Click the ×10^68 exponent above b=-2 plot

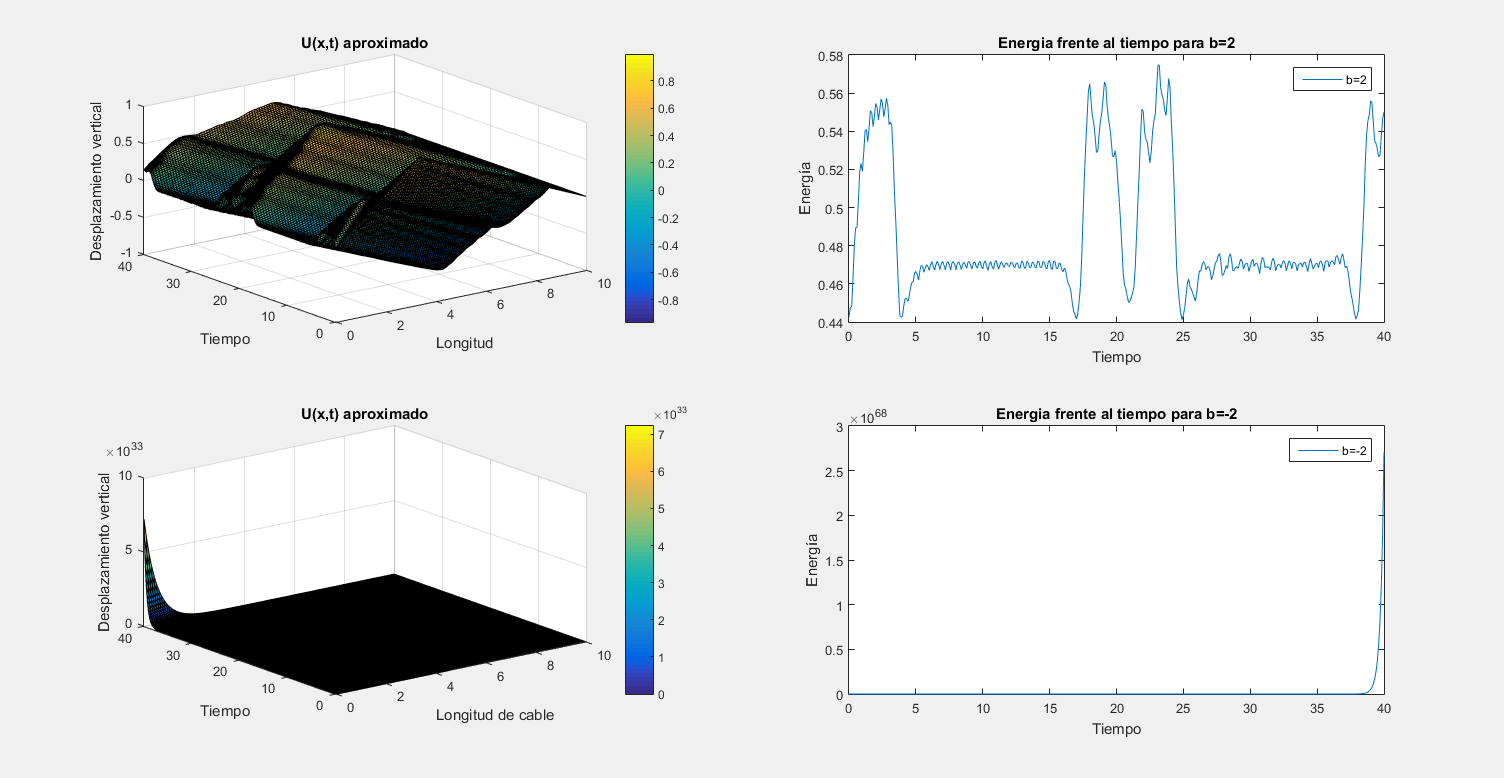click(x=872, y=418)
